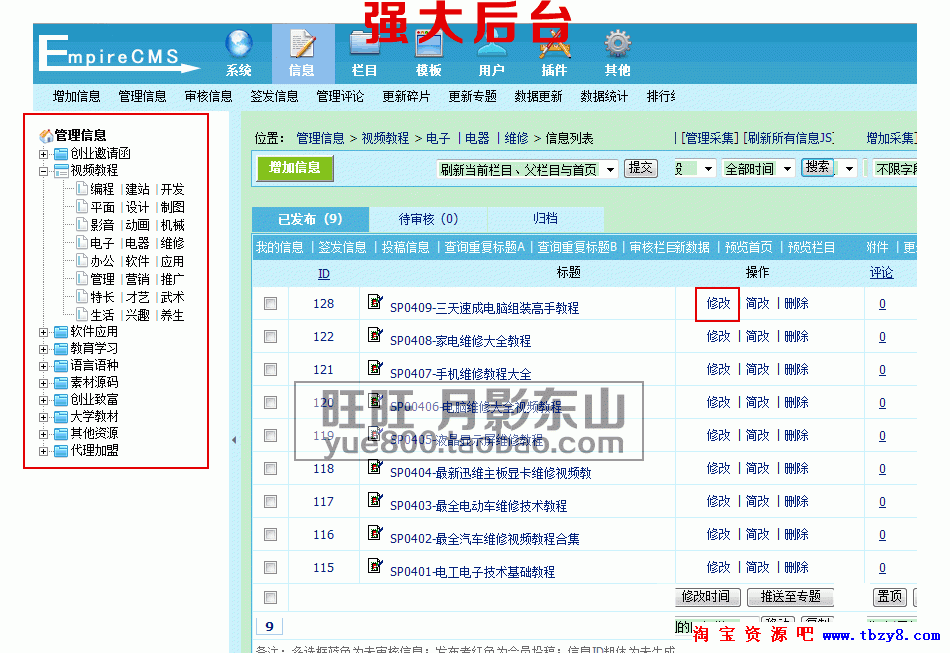Click 修改 link for SP0409 tutorial row

point(718,303)
